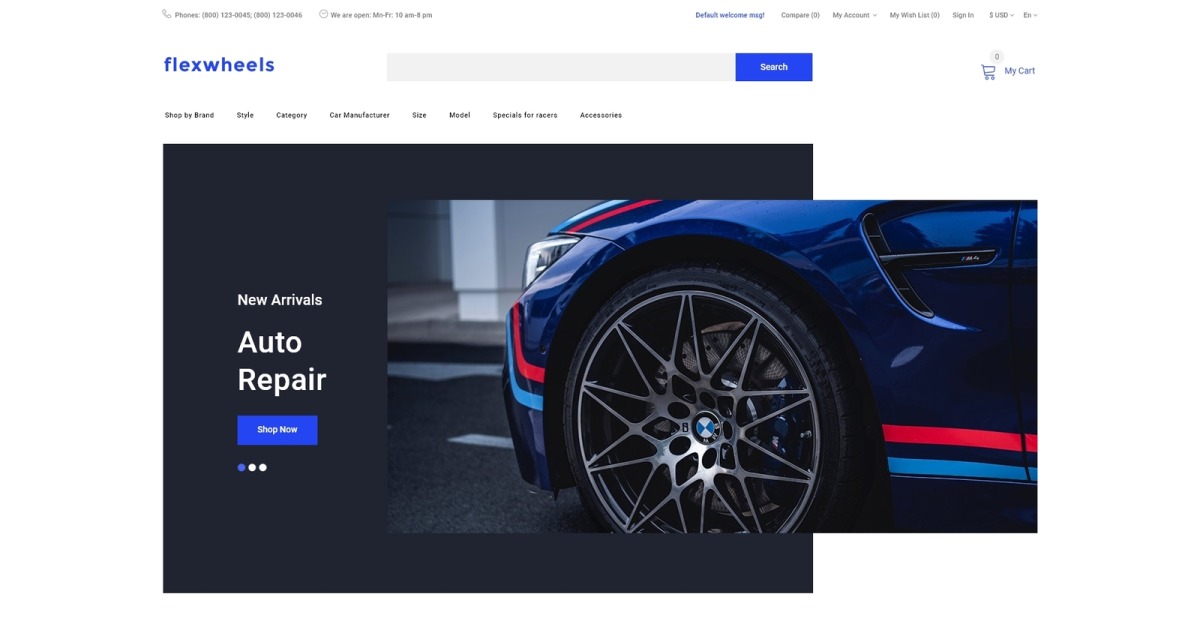1200x627 pixels.
Task: Open My Wish List (0) link
Action: pyautogui.click(x=915, y=15)
